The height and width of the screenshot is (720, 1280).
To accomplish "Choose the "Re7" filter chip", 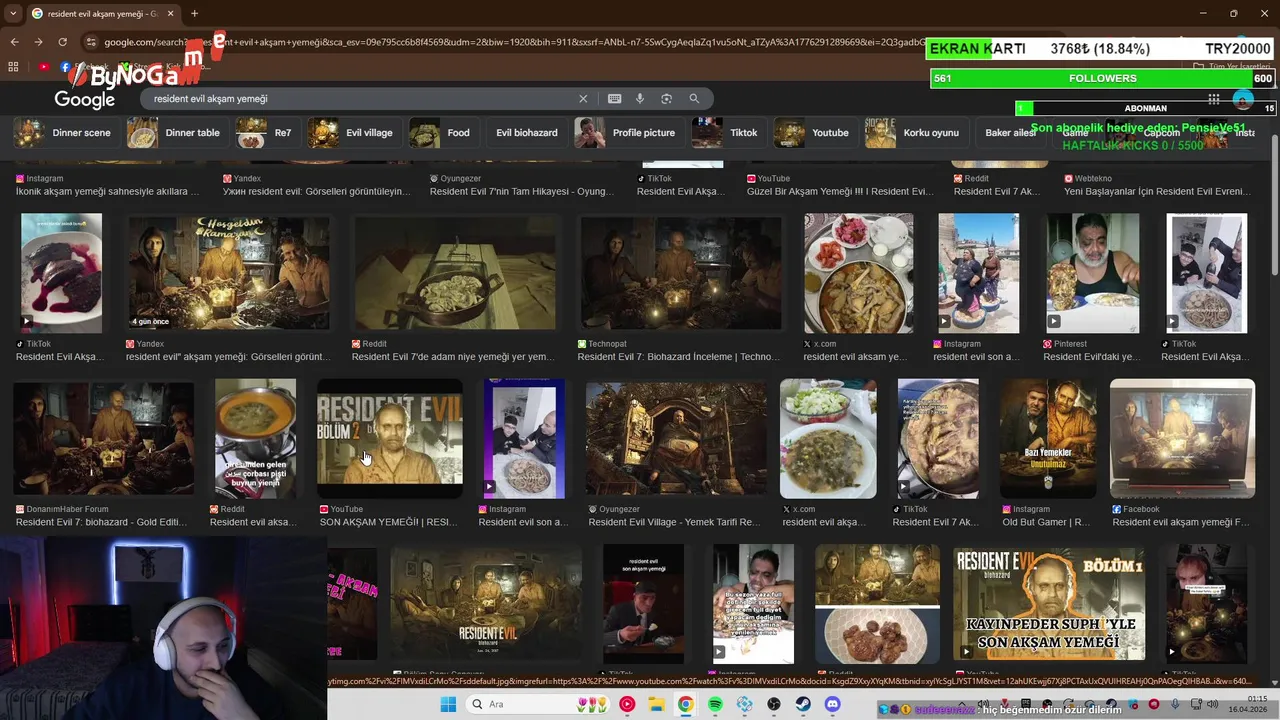I will click(268, 132).
